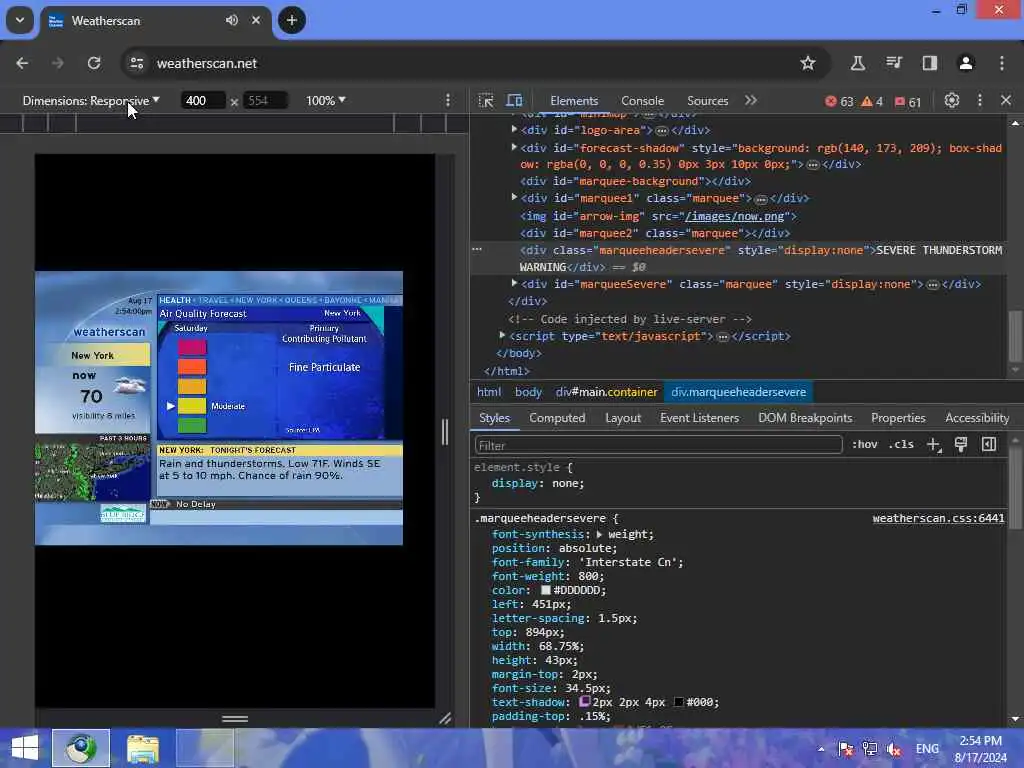Toggle Chrome side panel icon
This screenshot has width=1024, height=768.
click(x=930, y=63)
